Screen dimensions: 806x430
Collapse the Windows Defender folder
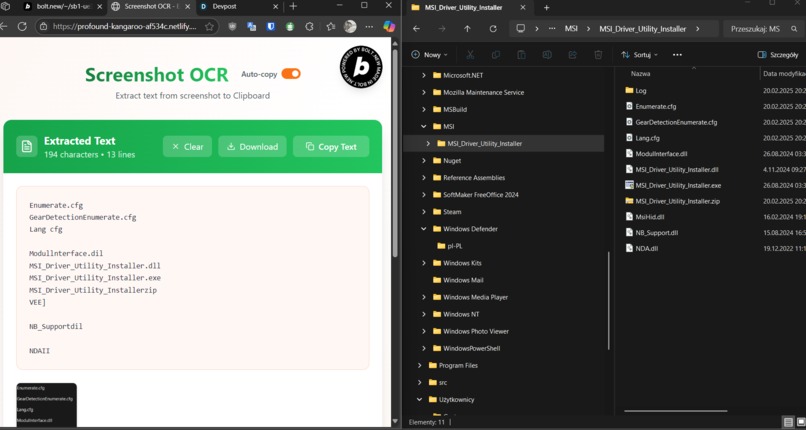(x=424, y=229)
